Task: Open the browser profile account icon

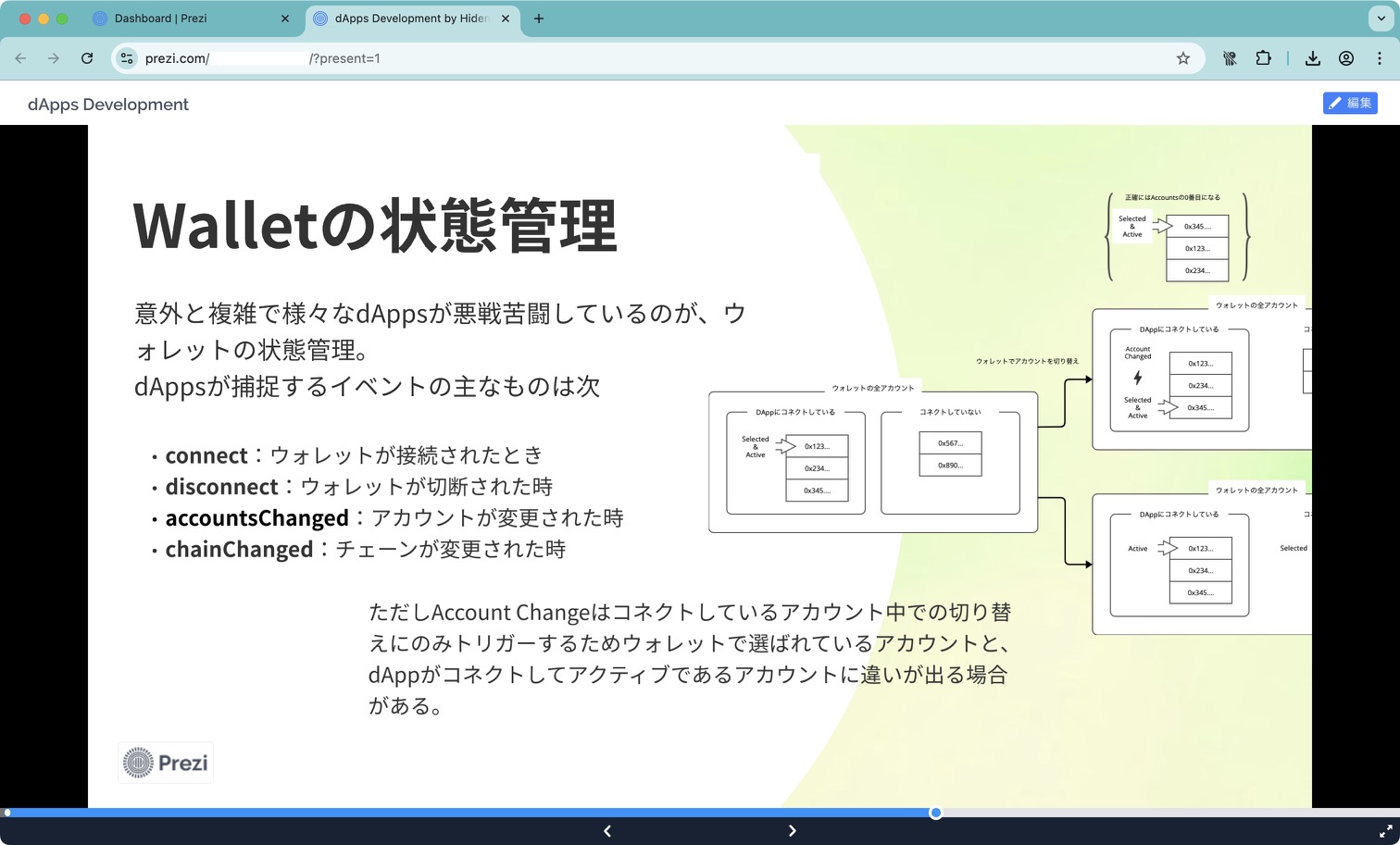Action: tap(1346, 57)
